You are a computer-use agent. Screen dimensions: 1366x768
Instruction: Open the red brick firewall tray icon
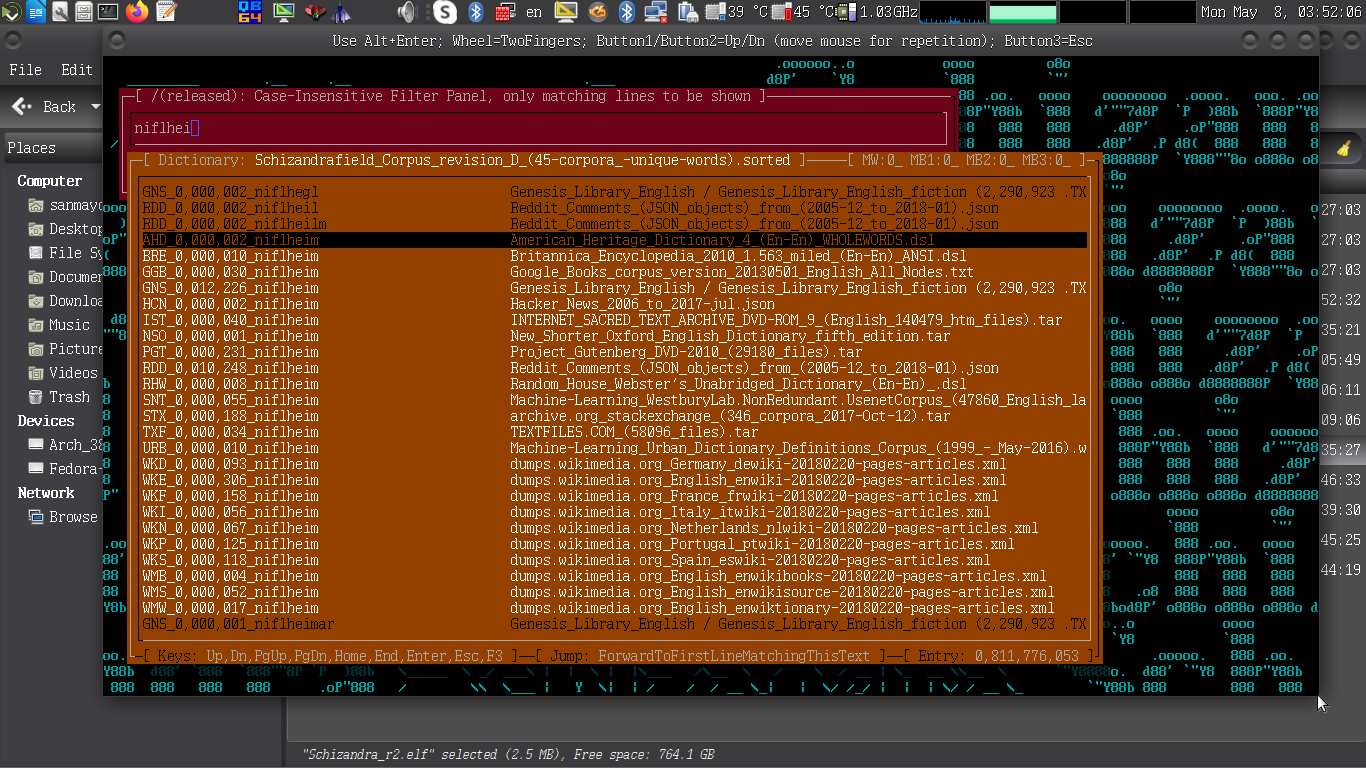click(x=506, y=12)
